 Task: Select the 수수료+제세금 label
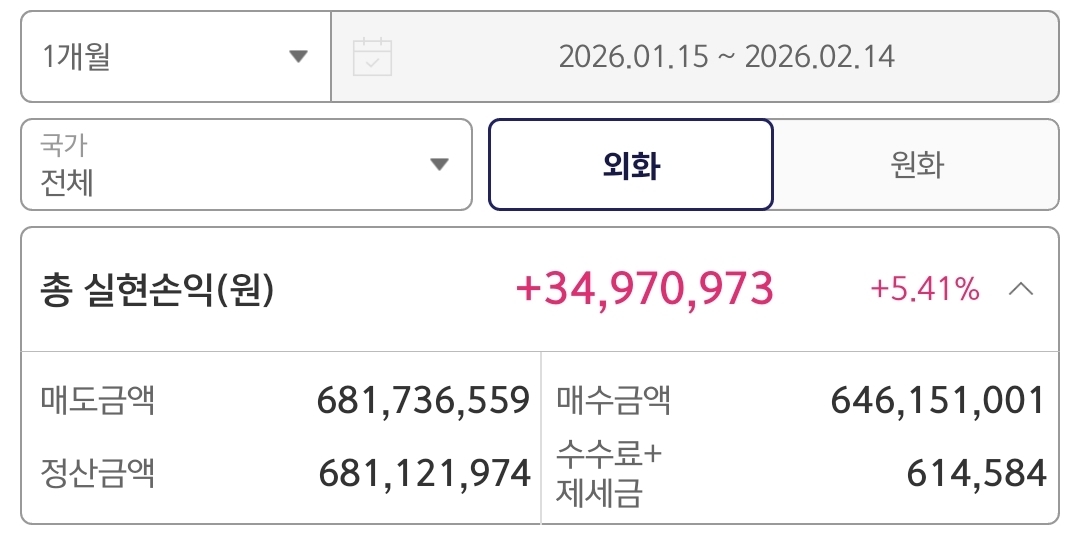tap(609, 472)
